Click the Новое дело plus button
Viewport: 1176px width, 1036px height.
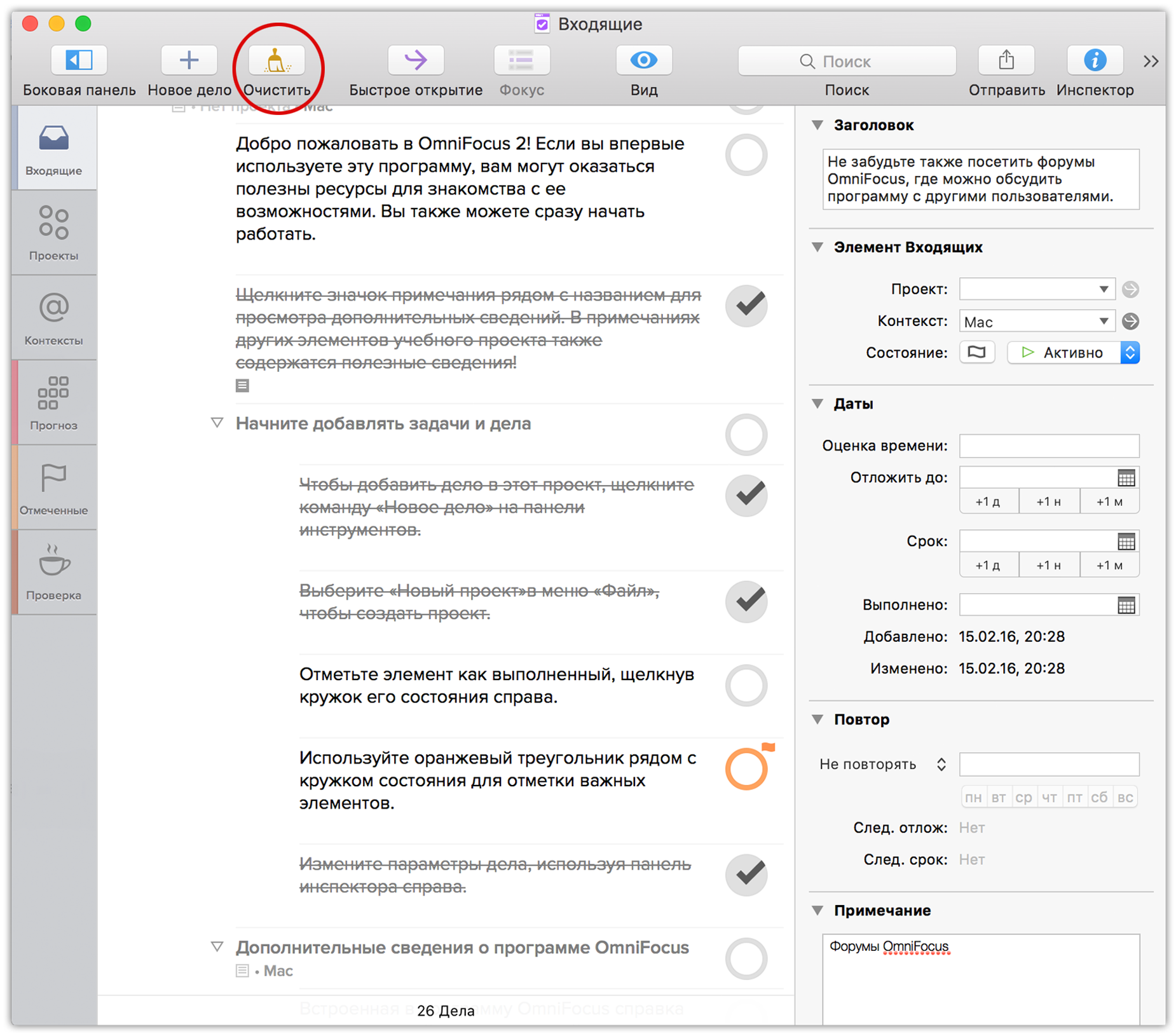click(189, 60)
